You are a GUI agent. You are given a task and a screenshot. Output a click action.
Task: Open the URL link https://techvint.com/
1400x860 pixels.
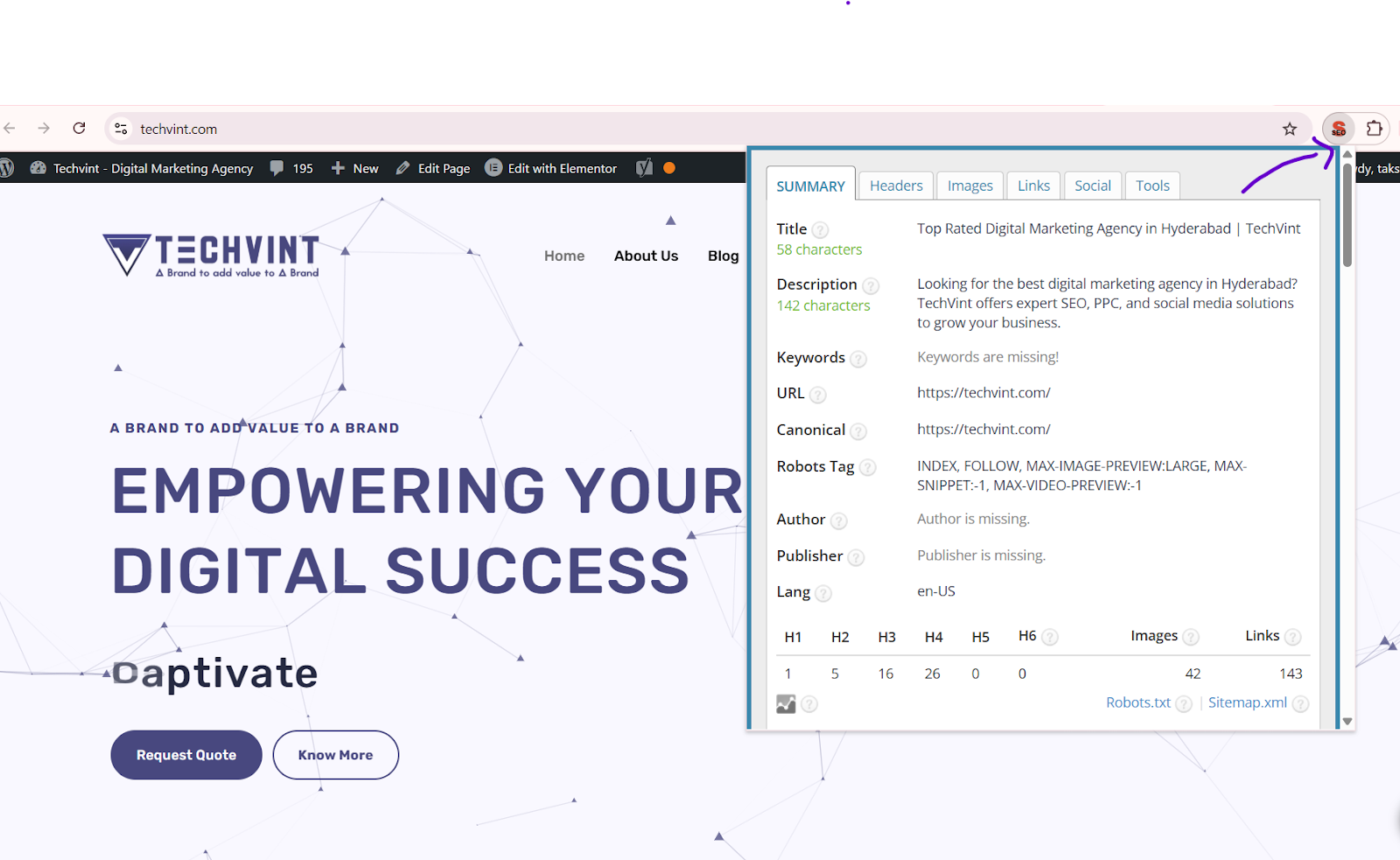click(x=983, y=393)
